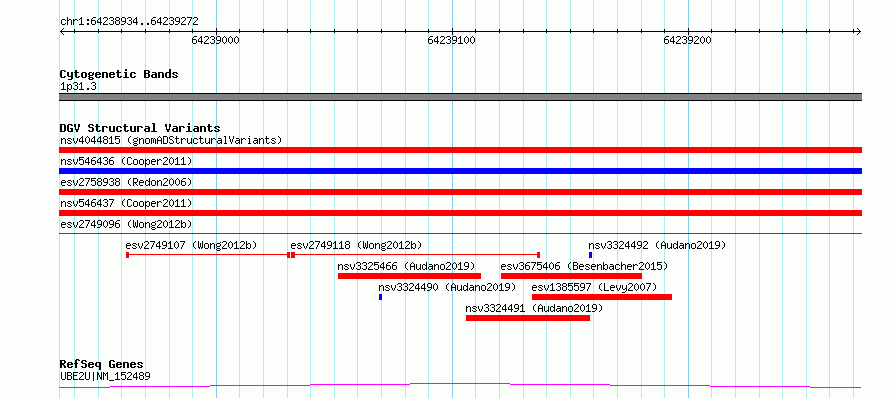This screenshot has height=398, width=890.
Task: Click the esv2758938 Redon2006 red bar
Action: [460, 192]
